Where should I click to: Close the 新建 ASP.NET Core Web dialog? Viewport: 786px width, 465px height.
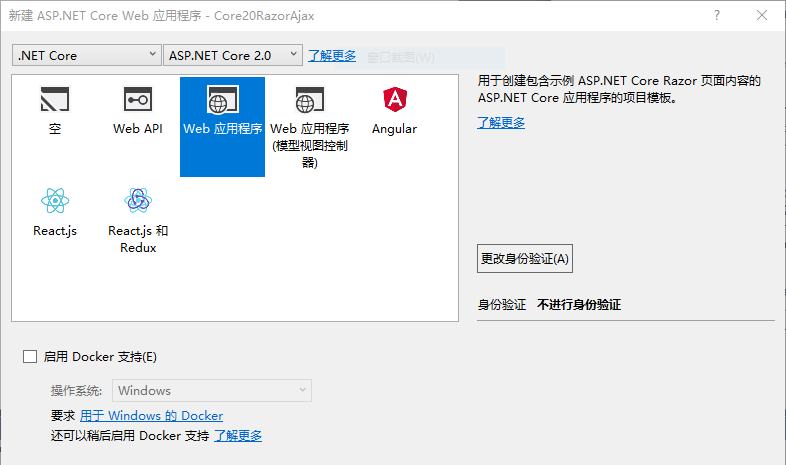pos(762,16)
